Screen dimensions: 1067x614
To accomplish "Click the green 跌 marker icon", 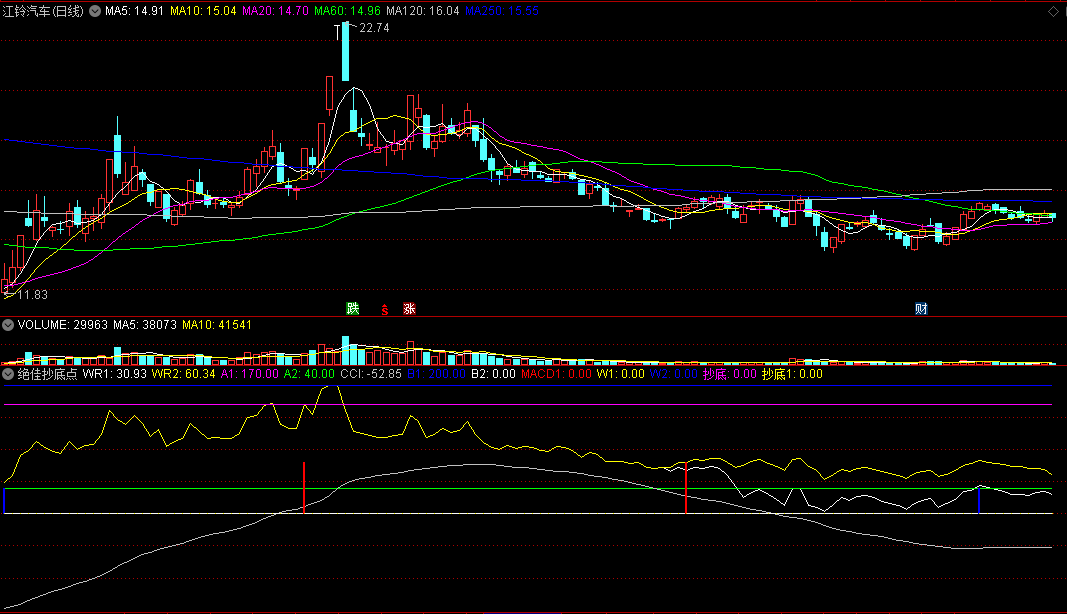I will (352, 308).
